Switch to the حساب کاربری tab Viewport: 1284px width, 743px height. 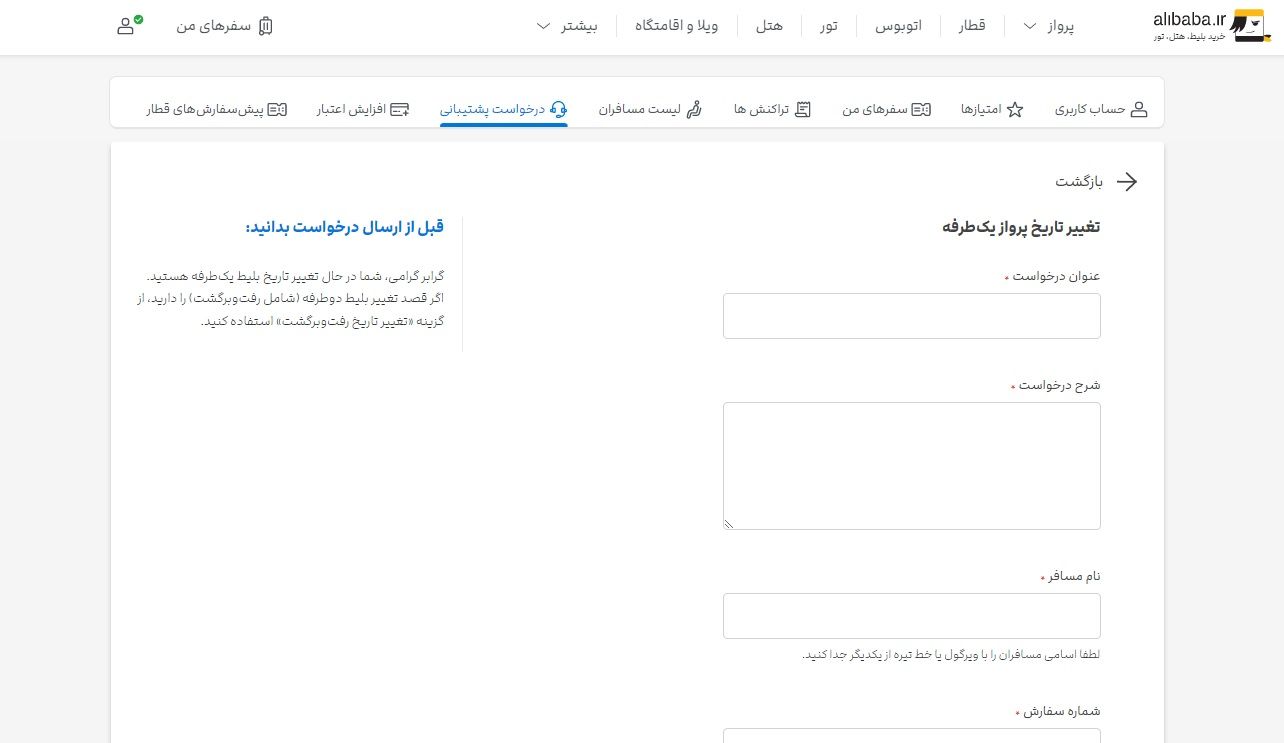coord(1101,110)
